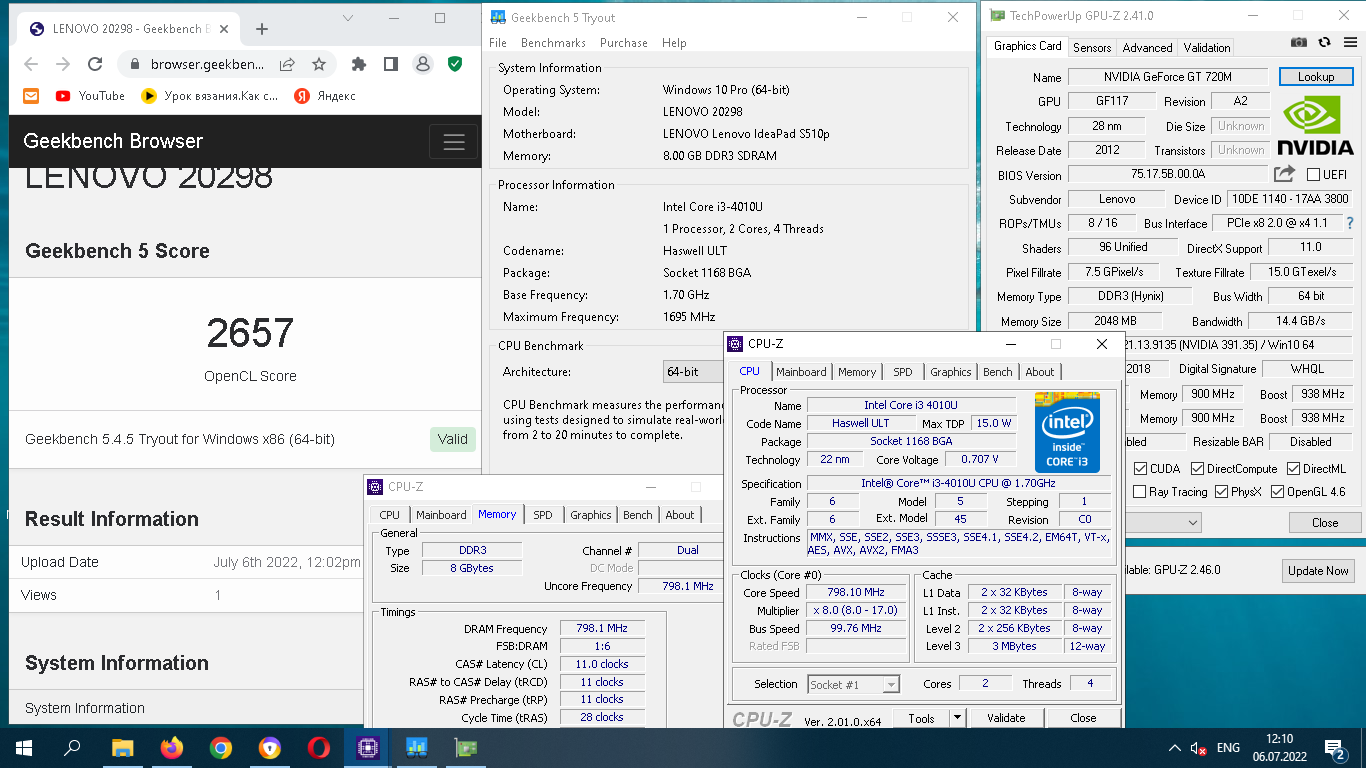Viewport: 1366px width, 768px height.
Task: Toggle the DirectML checkbox
Action: click(1293, 468)
